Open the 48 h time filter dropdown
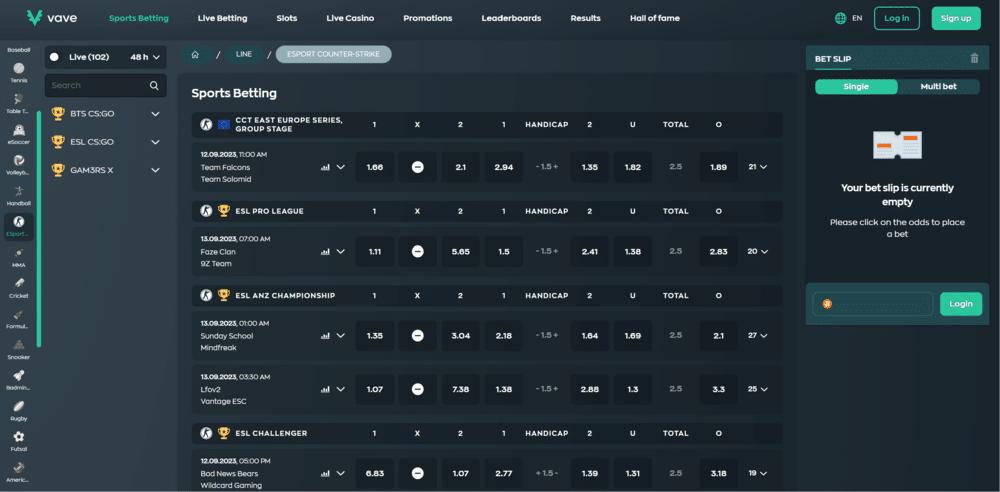1000x492 pixels. 145,57
